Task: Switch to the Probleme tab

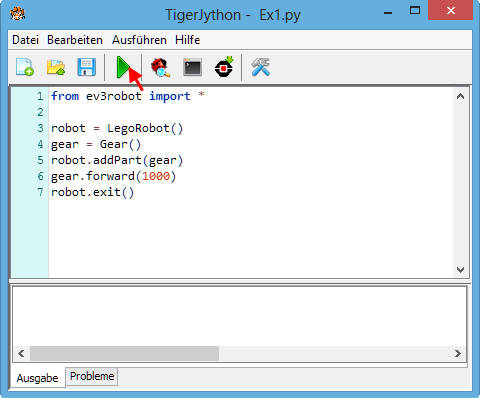Action: 92,376
